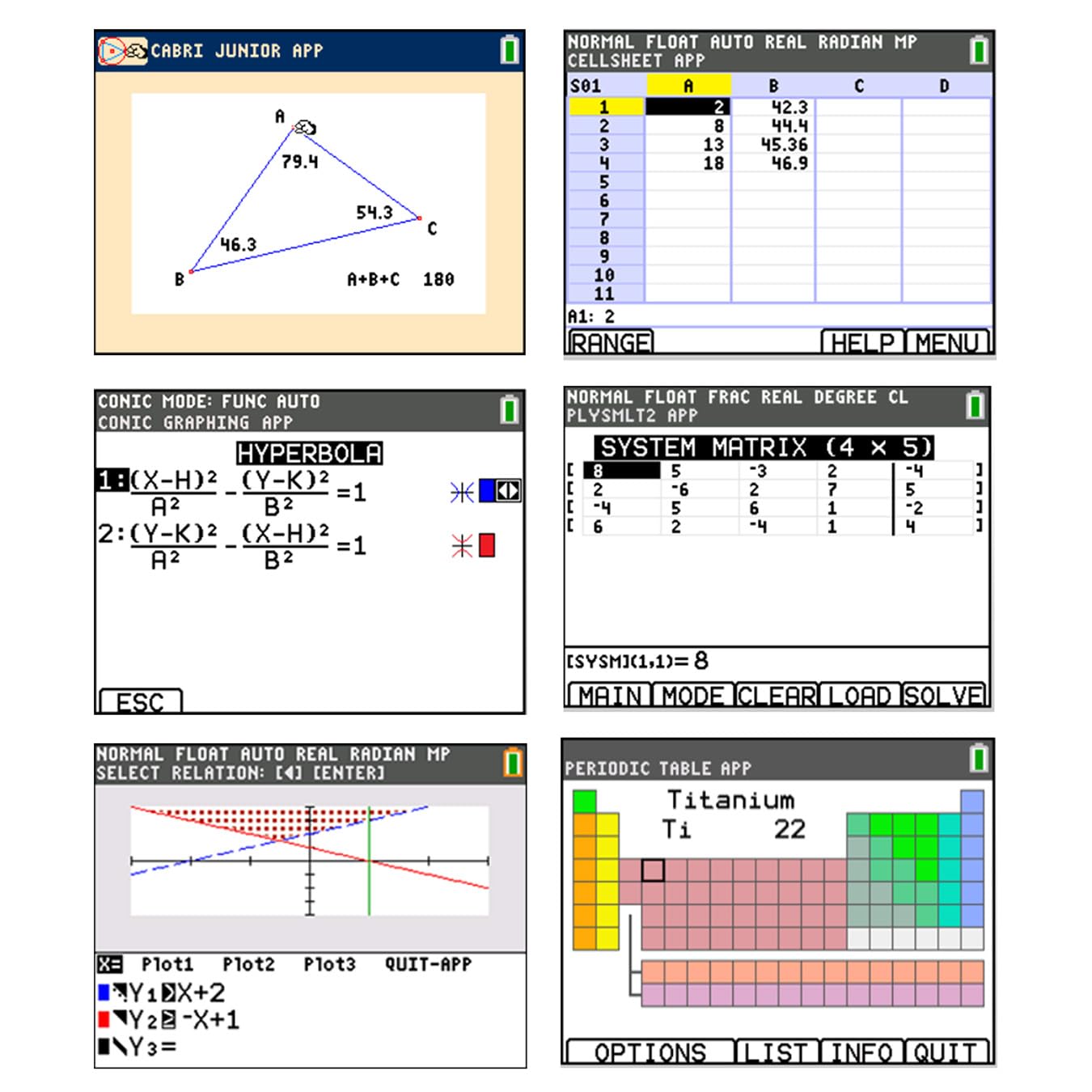Select cell B3 containing 45.36
The width and height of the screenshot is (1092, 1092).
point(772,145)
